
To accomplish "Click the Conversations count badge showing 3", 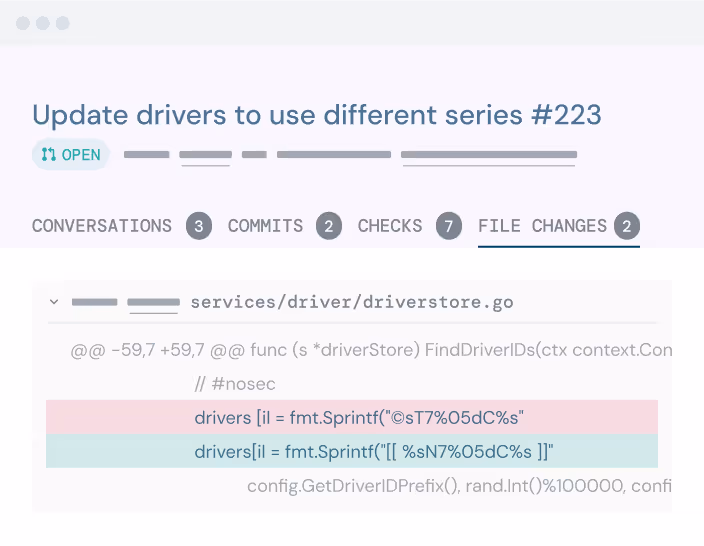I will click(199, 227).
